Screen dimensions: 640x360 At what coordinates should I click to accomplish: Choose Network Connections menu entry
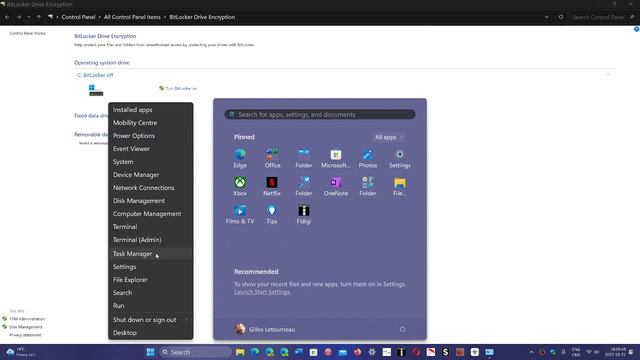[x=151, y=188]
